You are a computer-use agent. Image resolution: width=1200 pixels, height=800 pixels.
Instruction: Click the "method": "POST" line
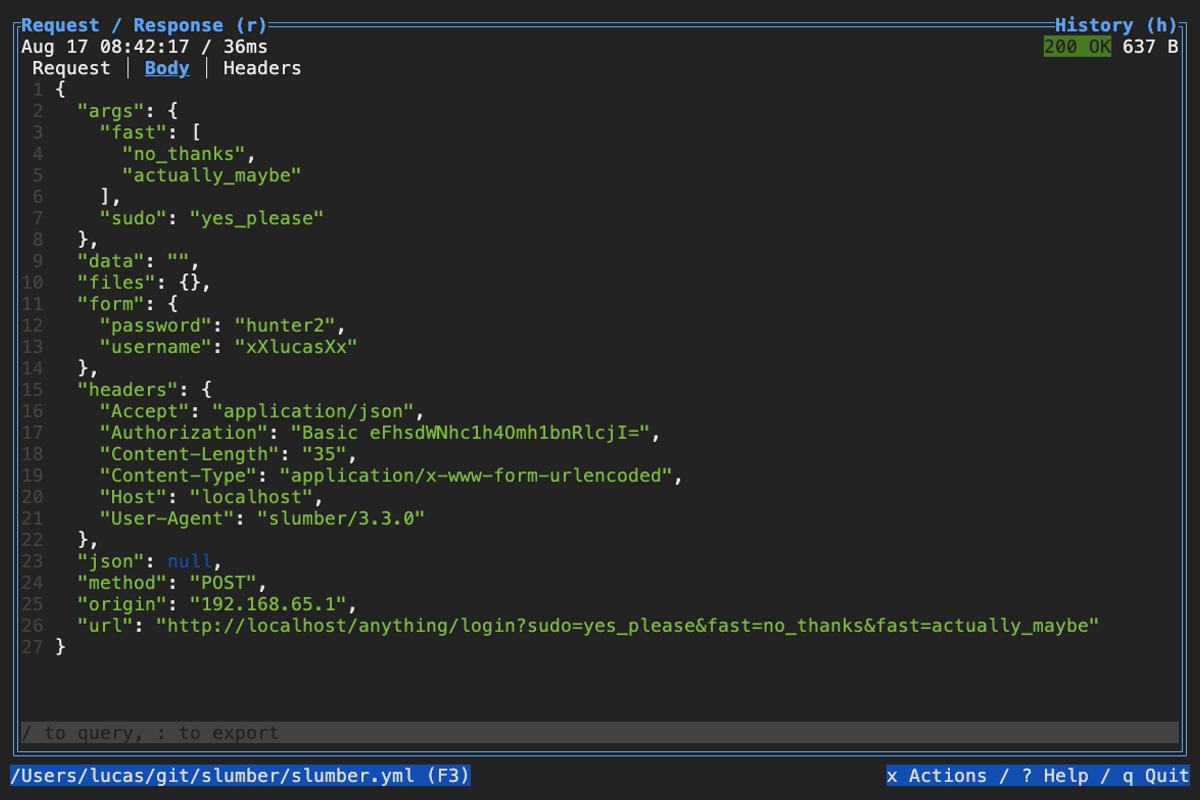(x=172, y=583)
